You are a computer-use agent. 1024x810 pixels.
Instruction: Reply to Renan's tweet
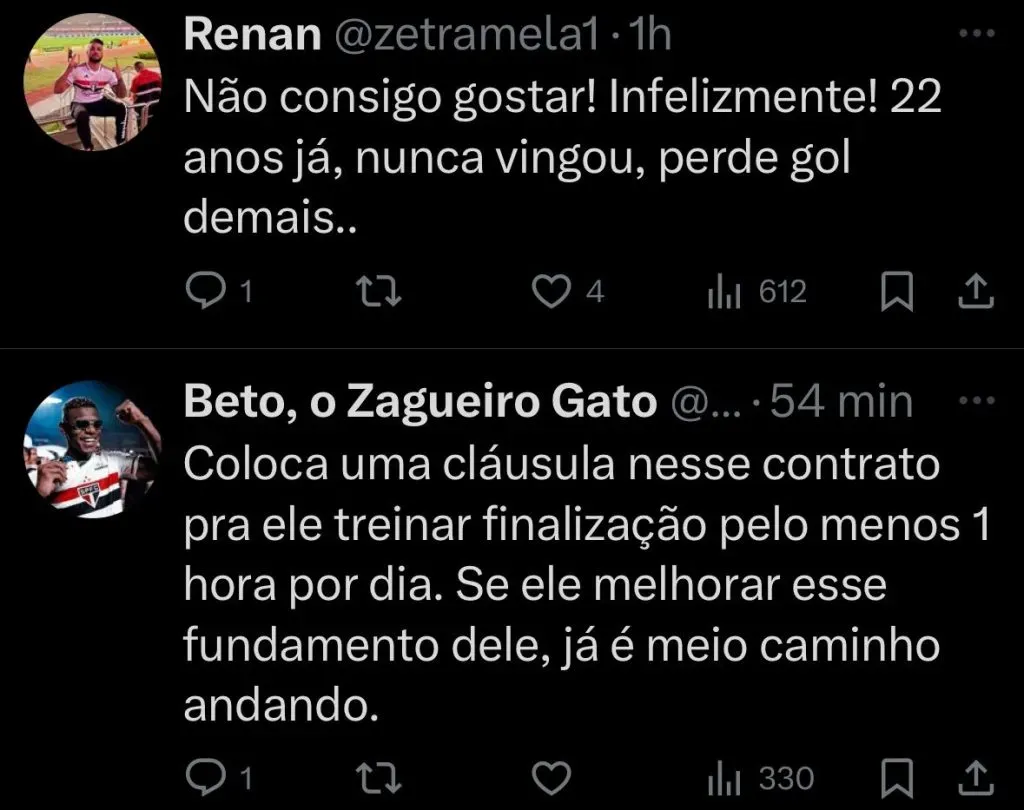tap(206, 291)
